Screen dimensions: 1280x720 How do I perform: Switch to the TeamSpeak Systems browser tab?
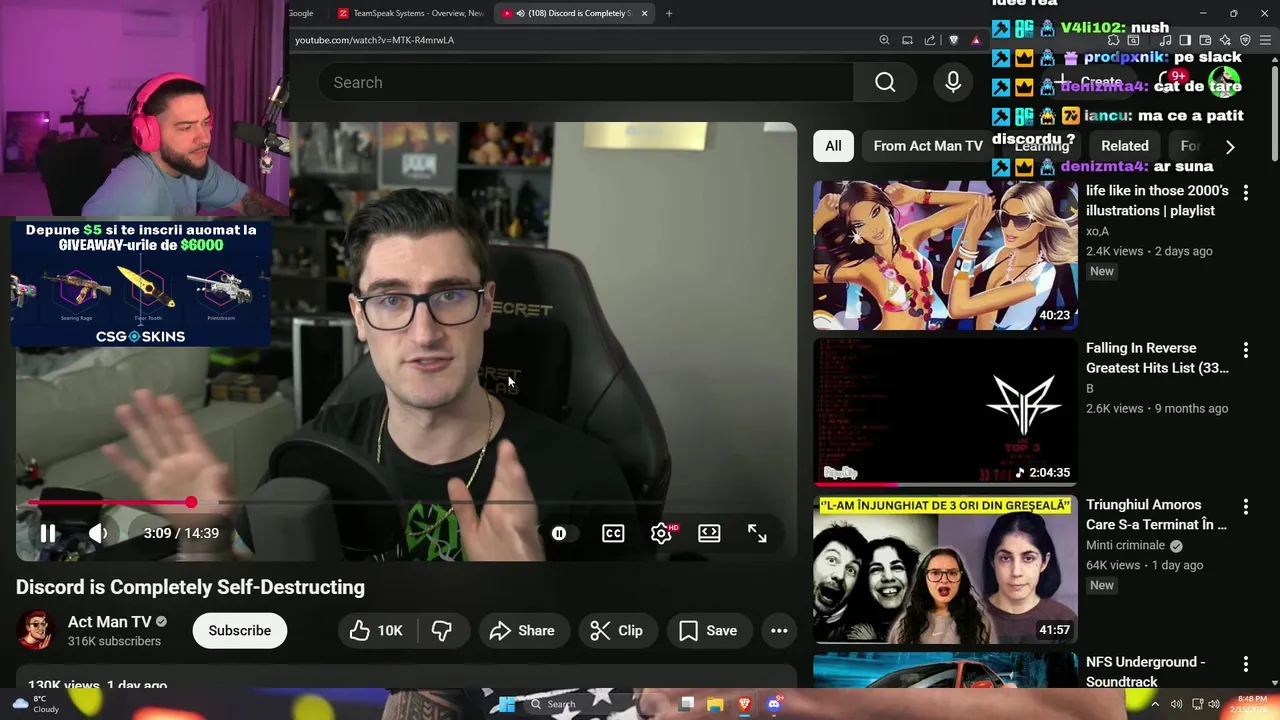pos(411,13)
